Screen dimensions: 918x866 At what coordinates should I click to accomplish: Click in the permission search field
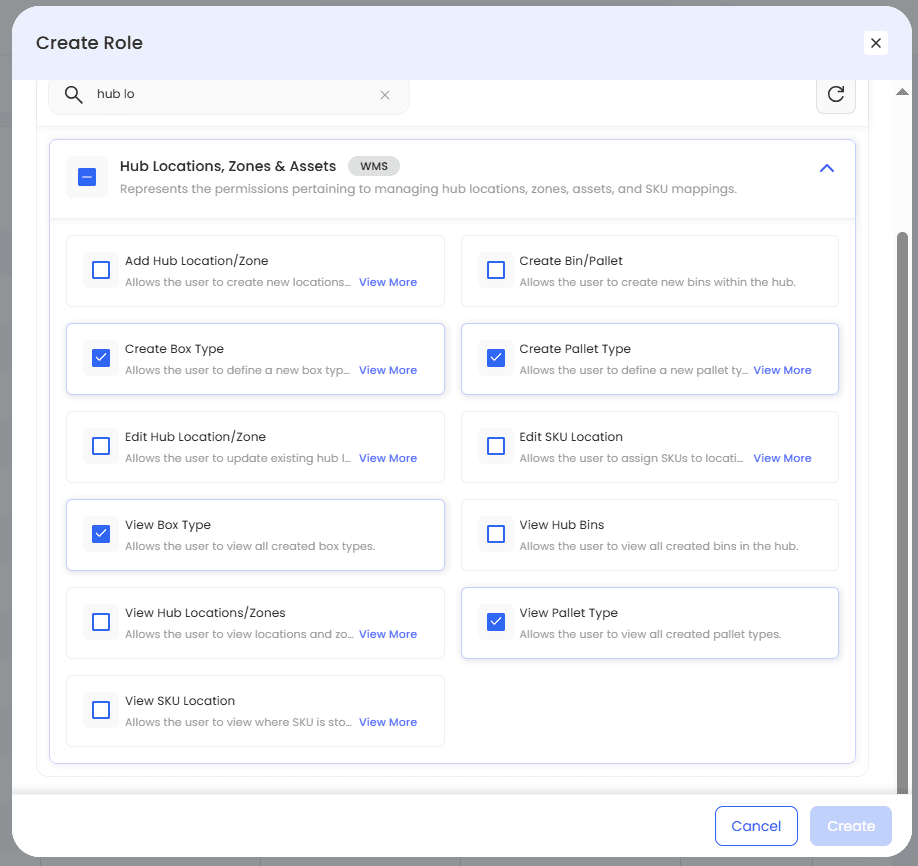coord(230,95)
